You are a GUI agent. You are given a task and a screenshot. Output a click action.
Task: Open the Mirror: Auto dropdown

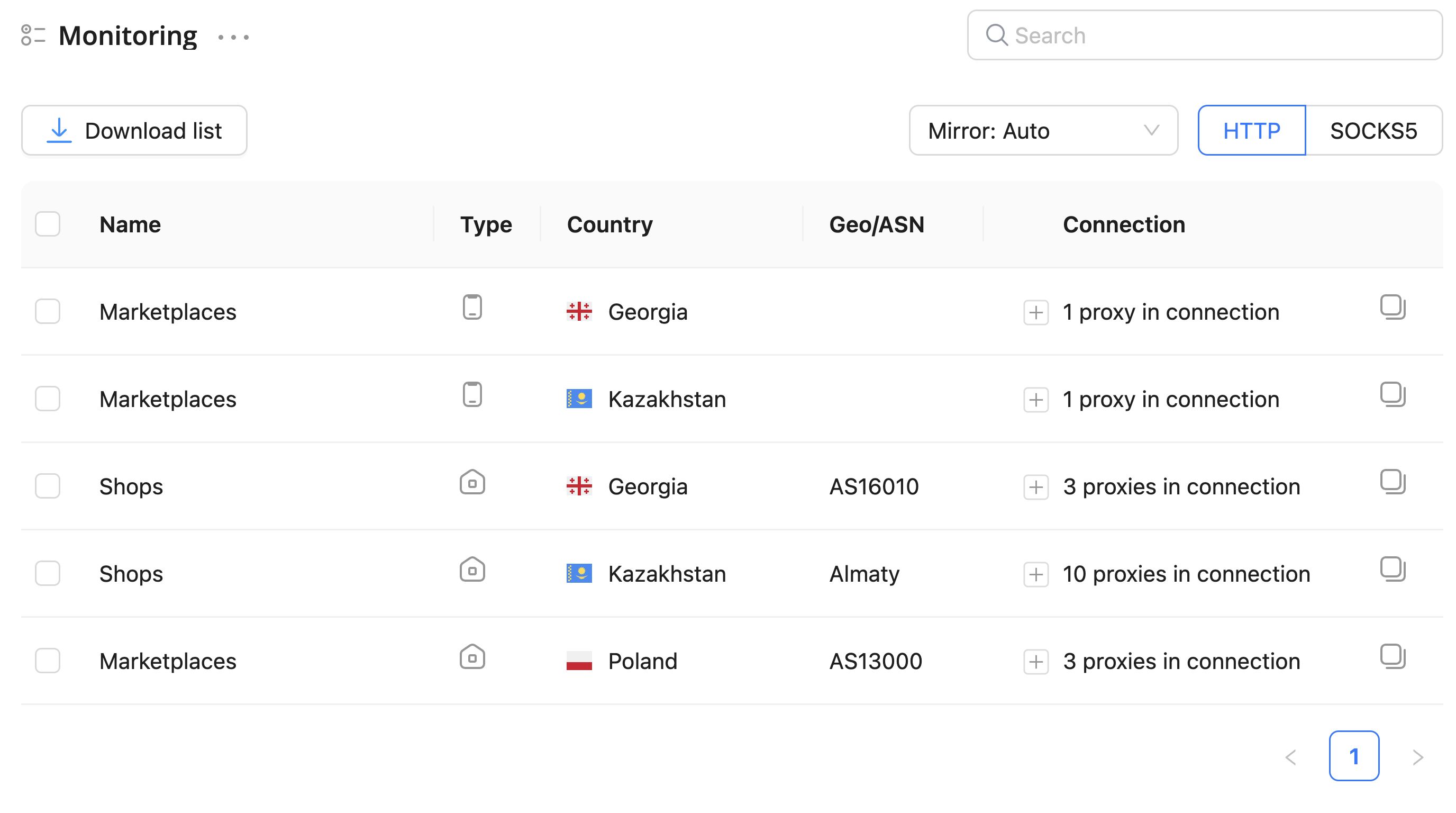click(1043, 131)
